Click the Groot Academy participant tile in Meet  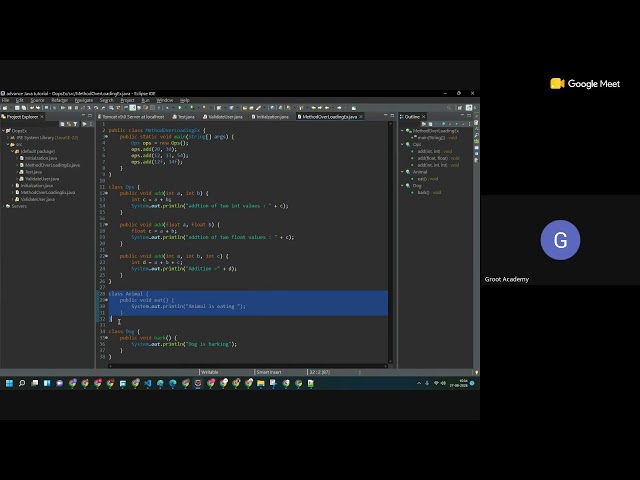[560, 240]
